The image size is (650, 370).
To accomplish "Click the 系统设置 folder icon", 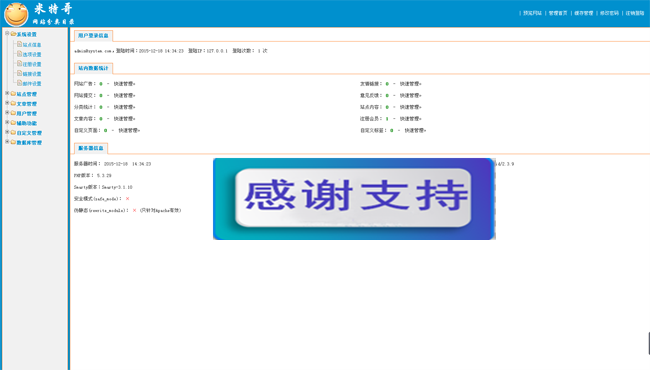I will (x=13, y=34).
